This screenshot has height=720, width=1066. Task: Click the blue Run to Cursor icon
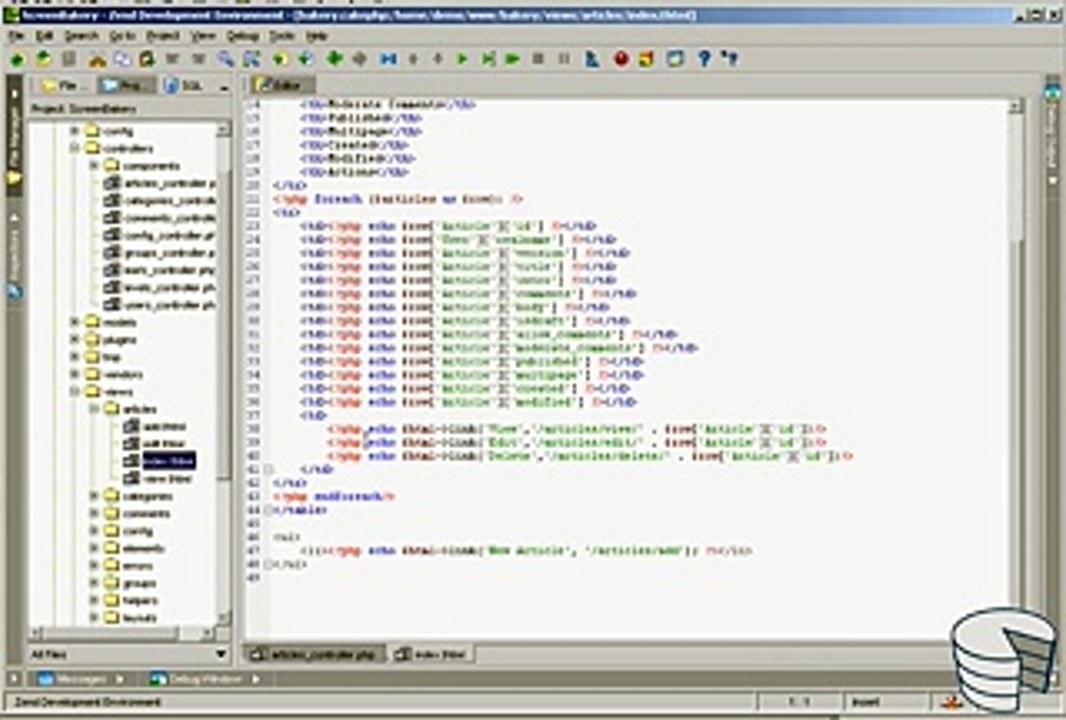[388, 60]
